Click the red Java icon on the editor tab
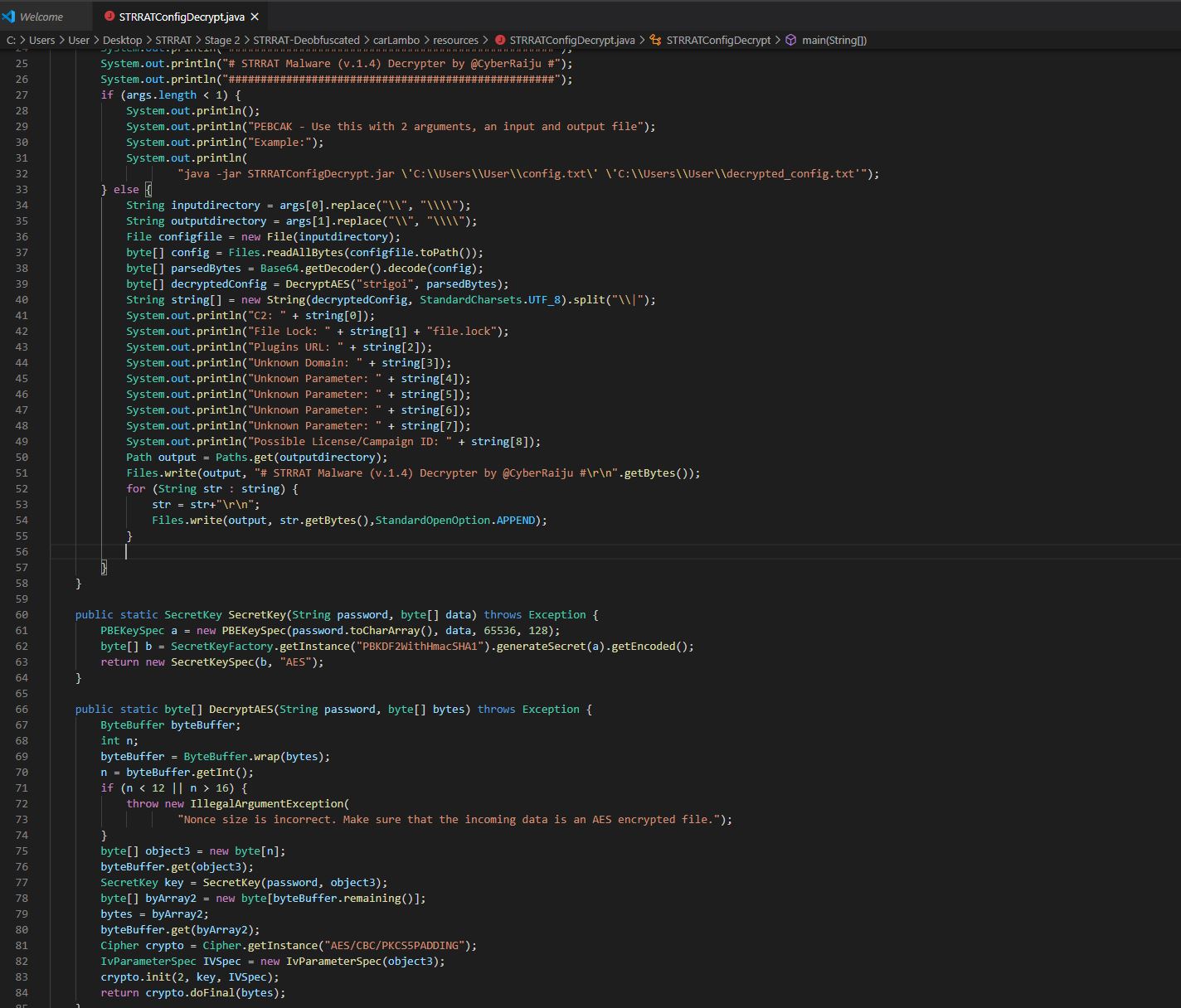This screenshot has width=1181, height=1008. click(x=109, y=17)
